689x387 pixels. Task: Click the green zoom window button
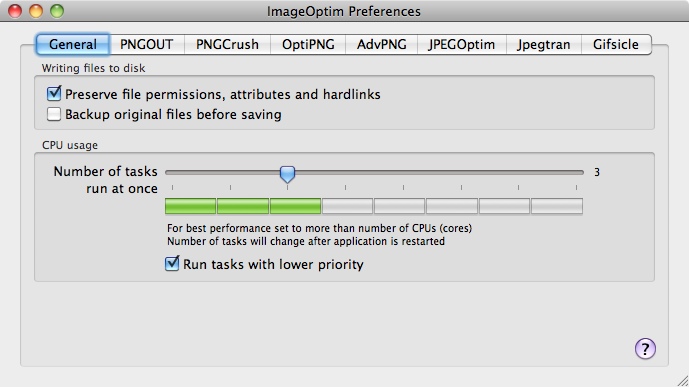coord(57,11)
